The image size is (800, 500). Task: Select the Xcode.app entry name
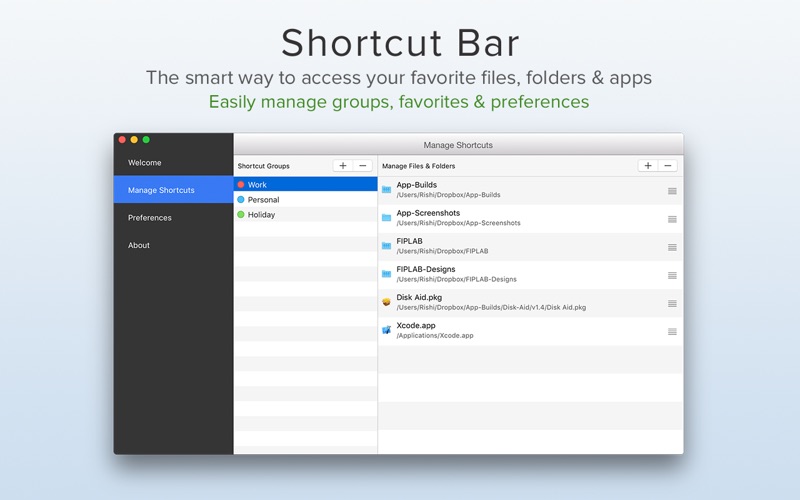click(416, 325)
